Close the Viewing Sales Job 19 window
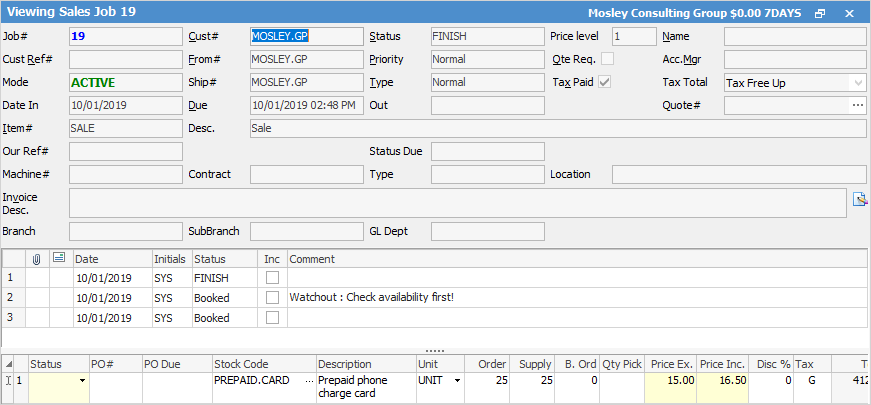The width and height of the screenshot is (871, 405). pyautogui.click(x=849, y=13)
